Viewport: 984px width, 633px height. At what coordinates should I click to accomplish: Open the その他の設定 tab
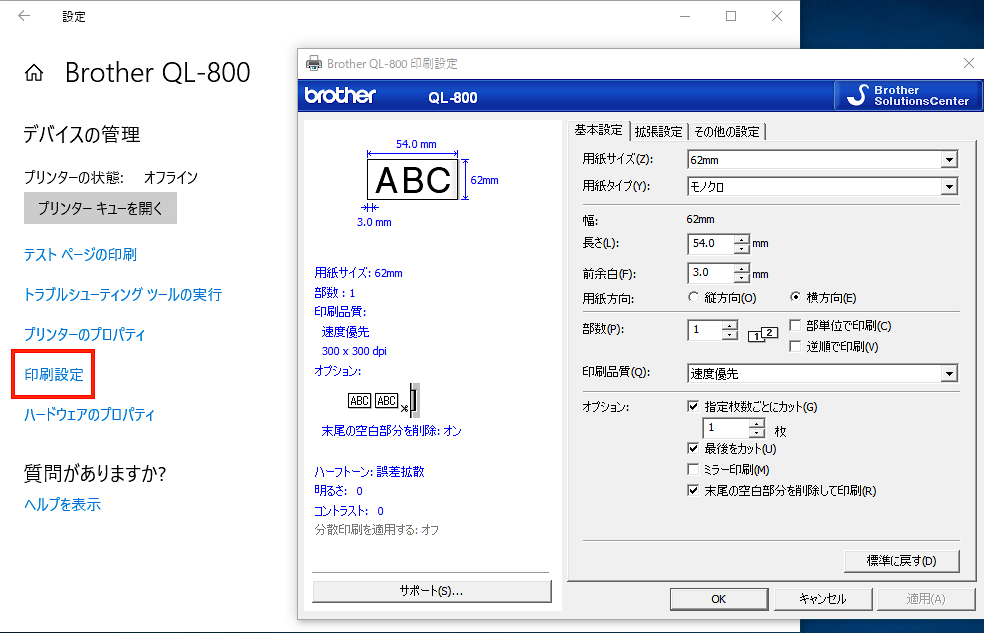pyautogui.click(x=727, y=131)
